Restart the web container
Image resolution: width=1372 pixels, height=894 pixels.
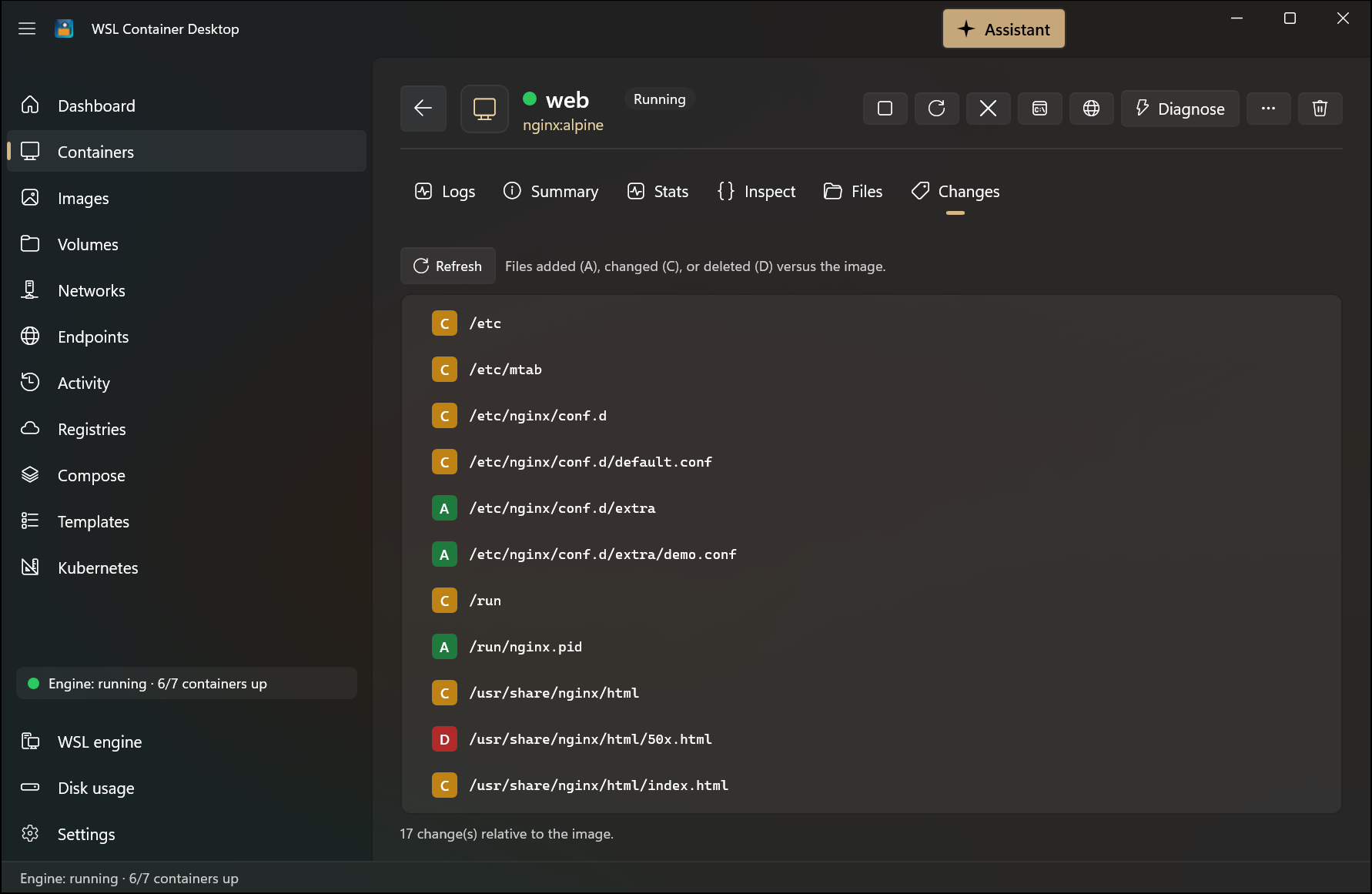(x=937, y=109)
